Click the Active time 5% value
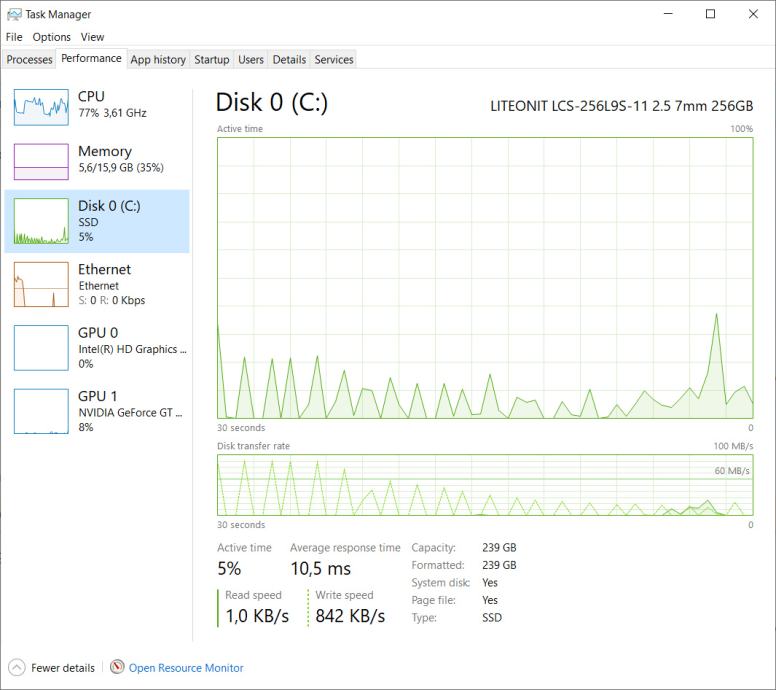 click(229, 568)
